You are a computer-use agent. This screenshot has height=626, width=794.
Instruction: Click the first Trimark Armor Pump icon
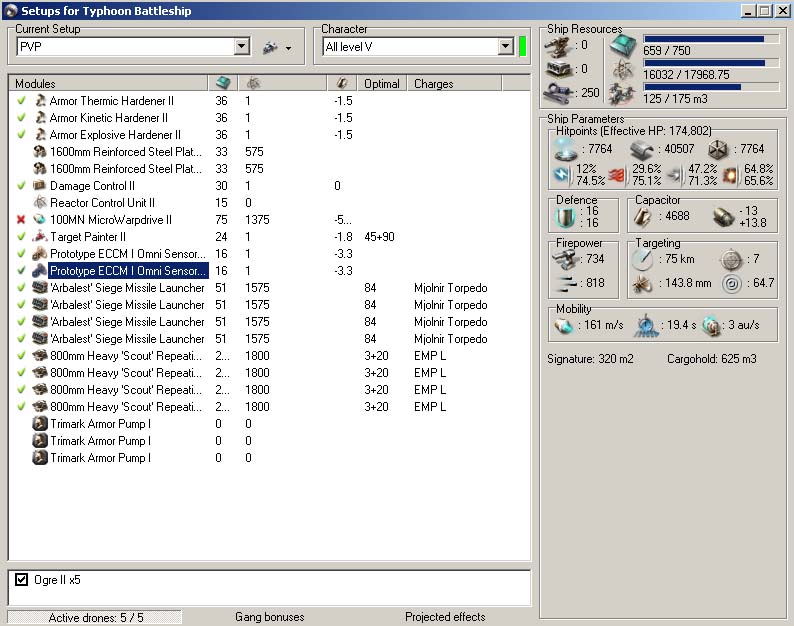pos(40,424)
